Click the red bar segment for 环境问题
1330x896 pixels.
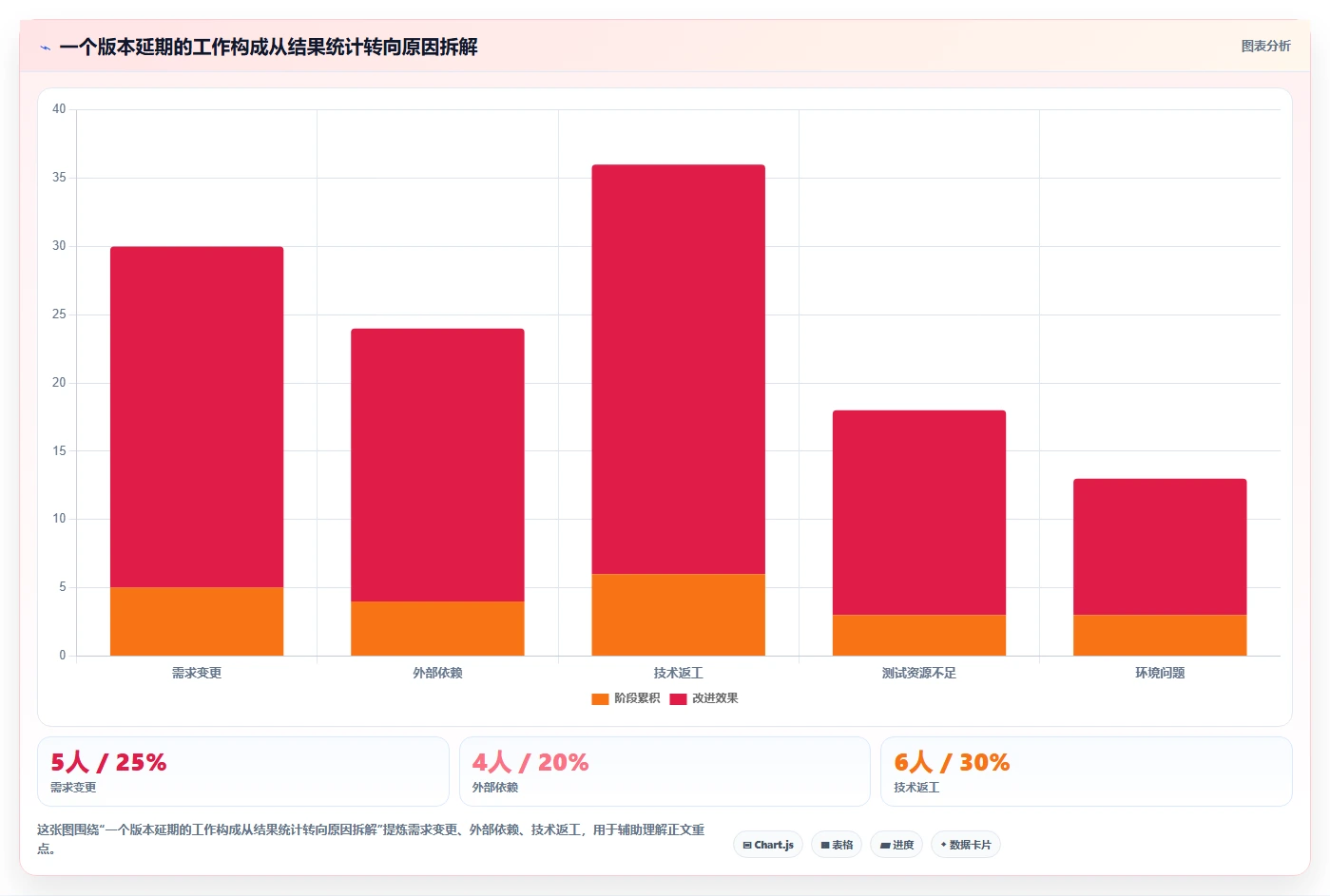1160,547
